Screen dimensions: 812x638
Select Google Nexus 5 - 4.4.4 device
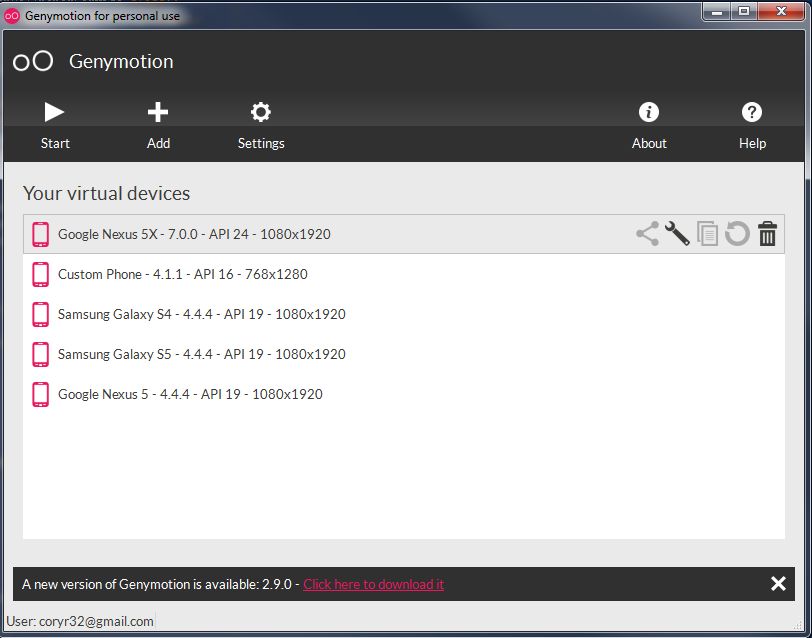(404, 395)
